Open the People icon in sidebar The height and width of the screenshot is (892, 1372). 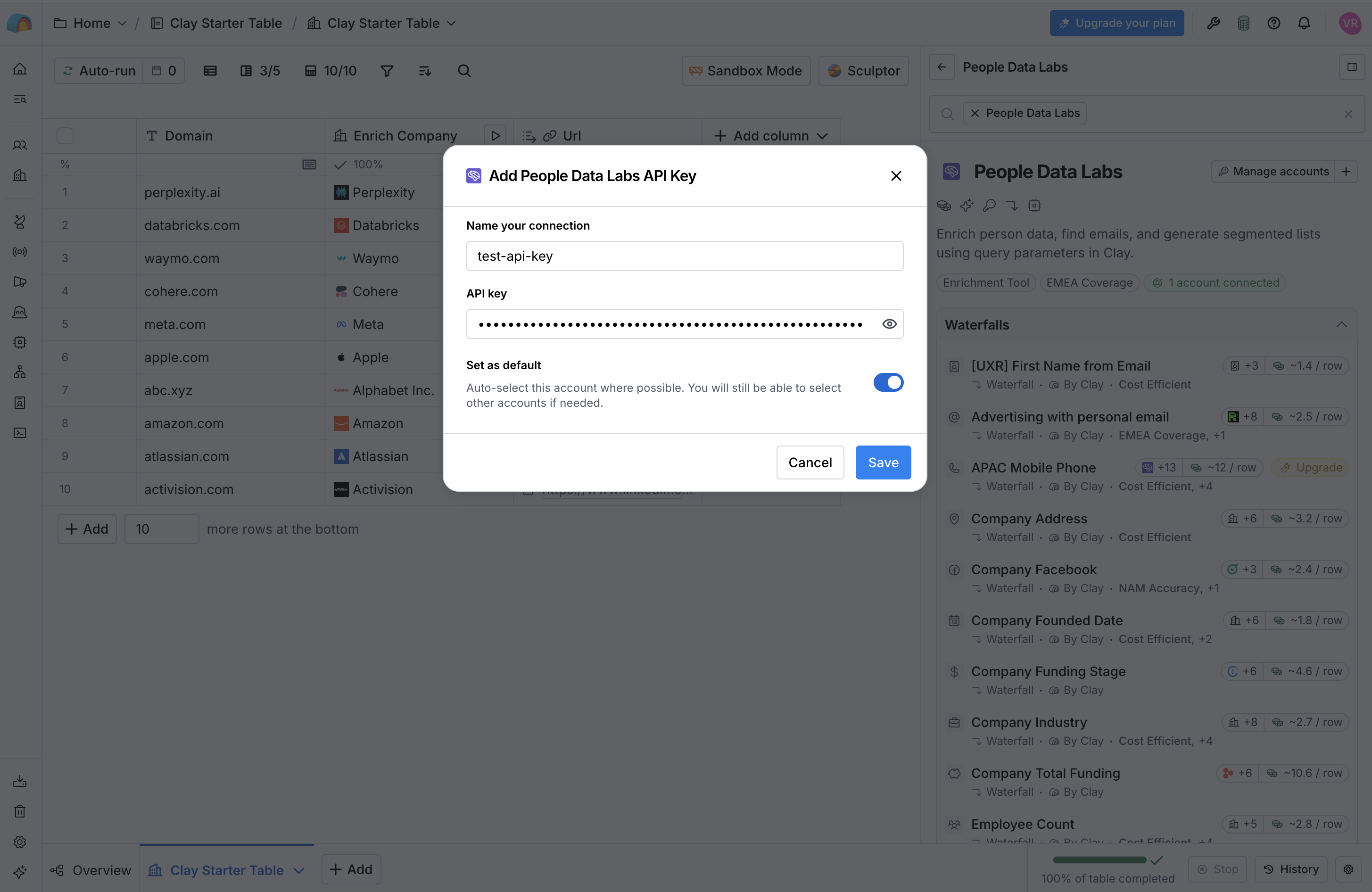tap(20, 145)
